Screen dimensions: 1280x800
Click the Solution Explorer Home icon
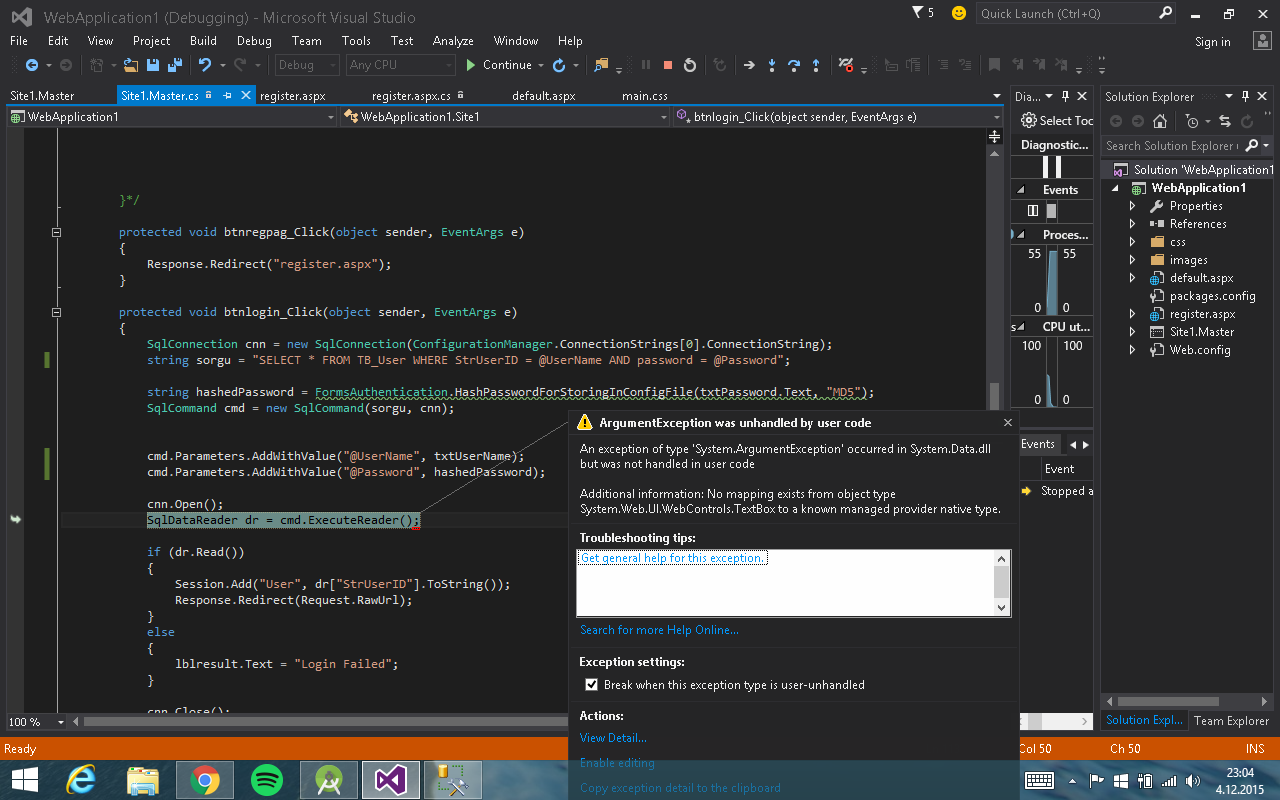coord(1159,121)
